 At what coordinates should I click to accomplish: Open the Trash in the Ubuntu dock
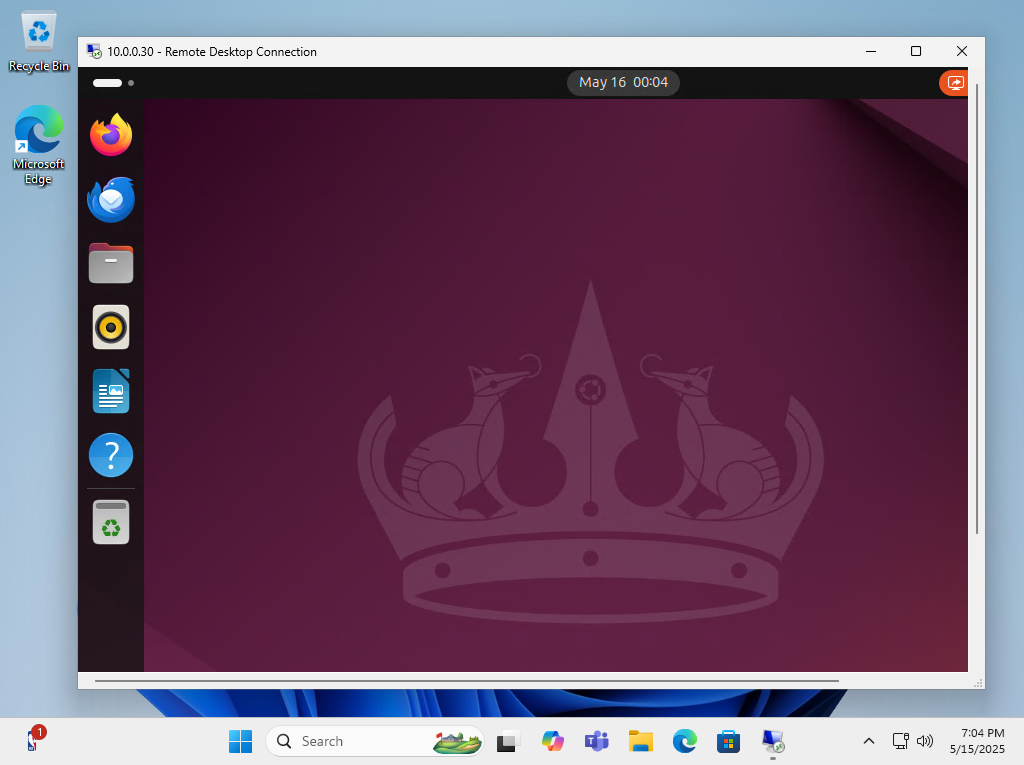tap(111, 522)
